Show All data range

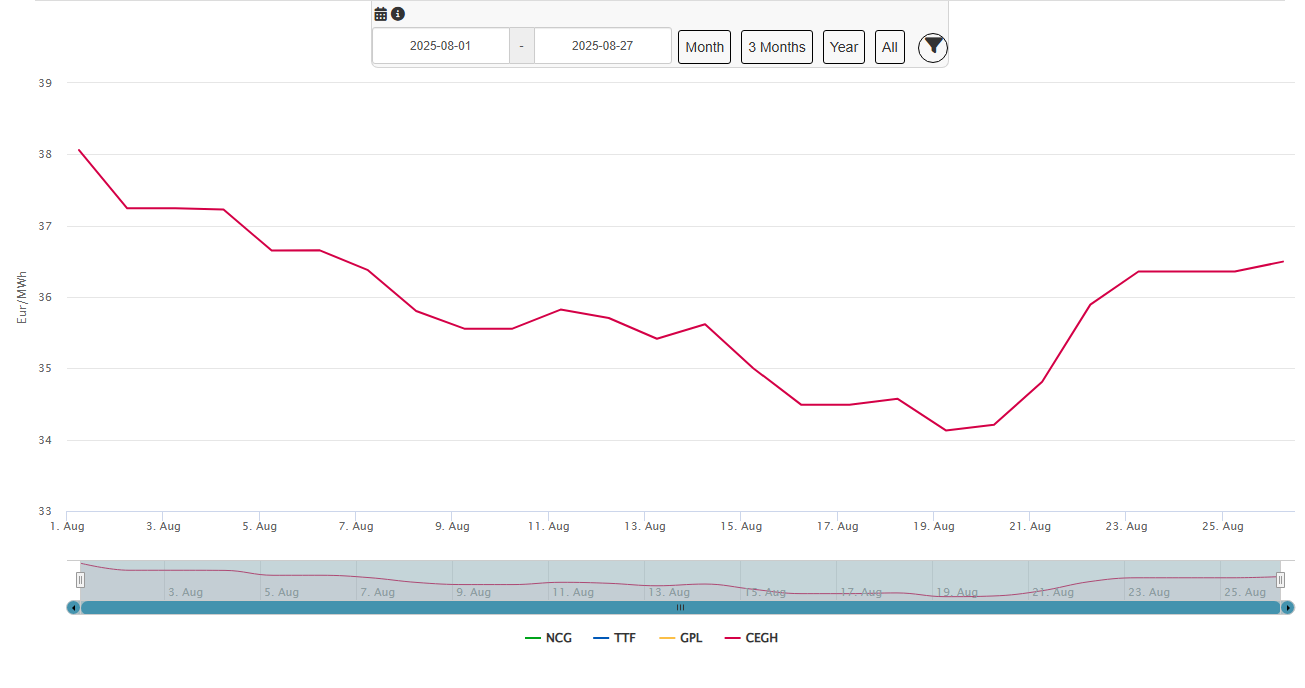(x=889, y=47)
